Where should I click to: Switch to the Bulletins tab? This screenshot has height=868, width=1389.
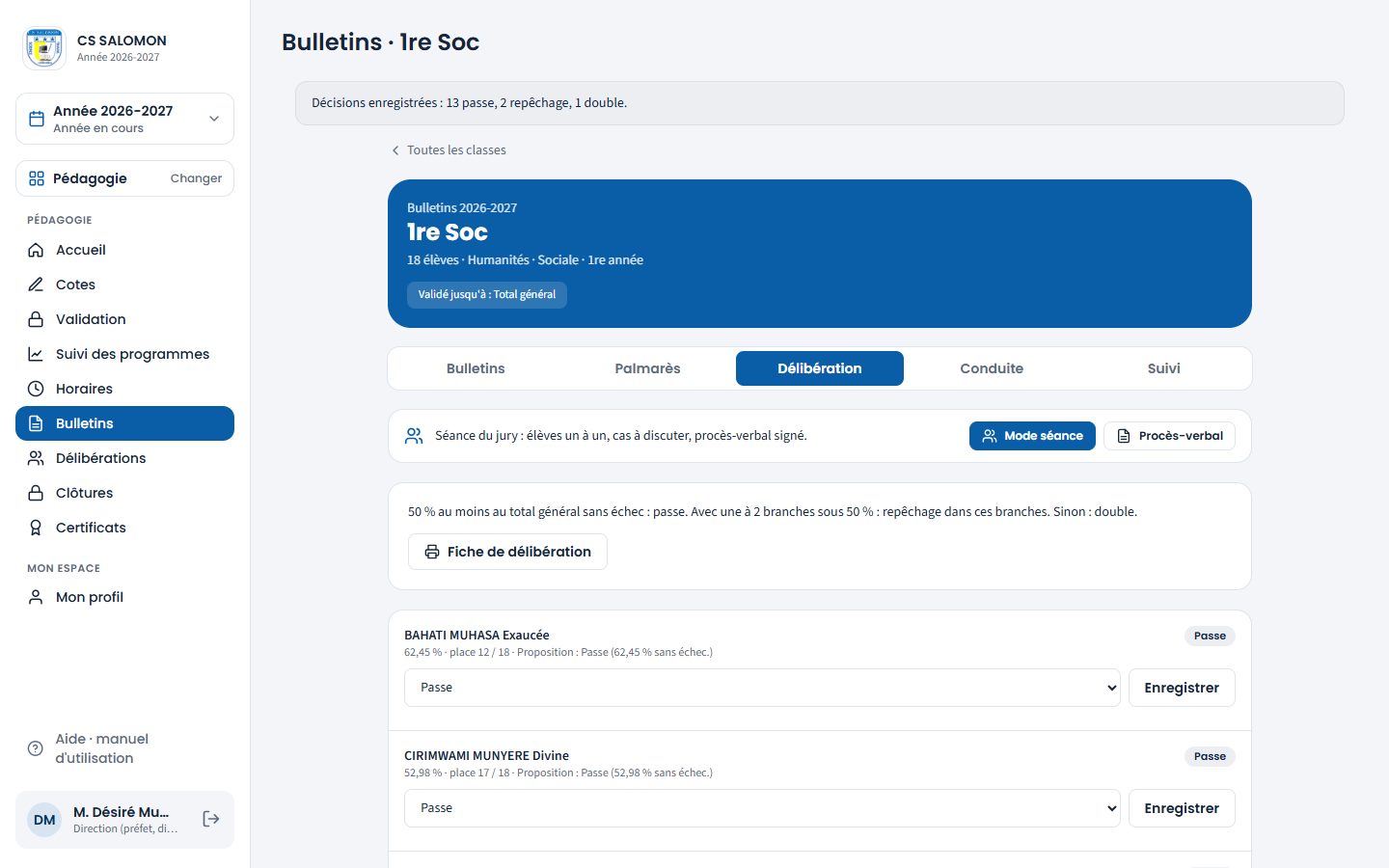pos(476,368)
